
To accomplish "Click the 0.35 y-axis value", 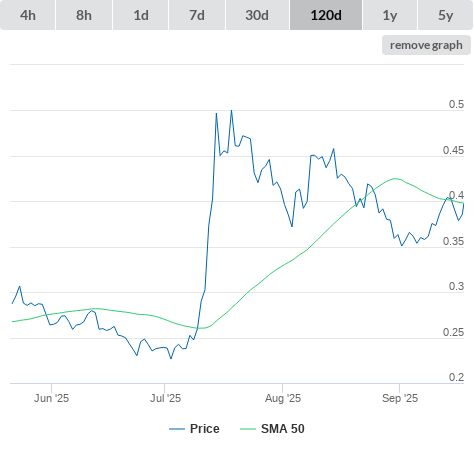I will 453,241.
